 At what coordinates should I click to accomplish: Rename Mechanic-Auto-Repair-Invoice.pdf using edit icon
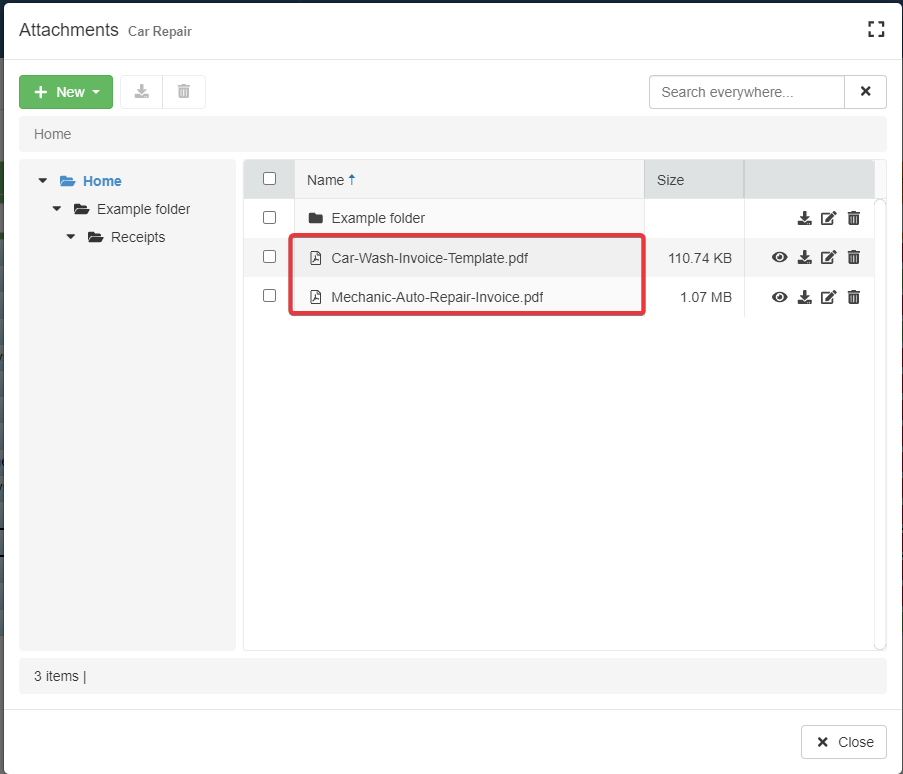[x=828, y=297]
